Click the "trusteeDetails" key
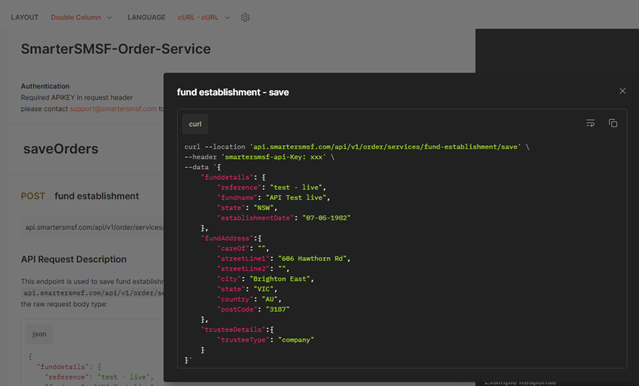 point(233,330)
